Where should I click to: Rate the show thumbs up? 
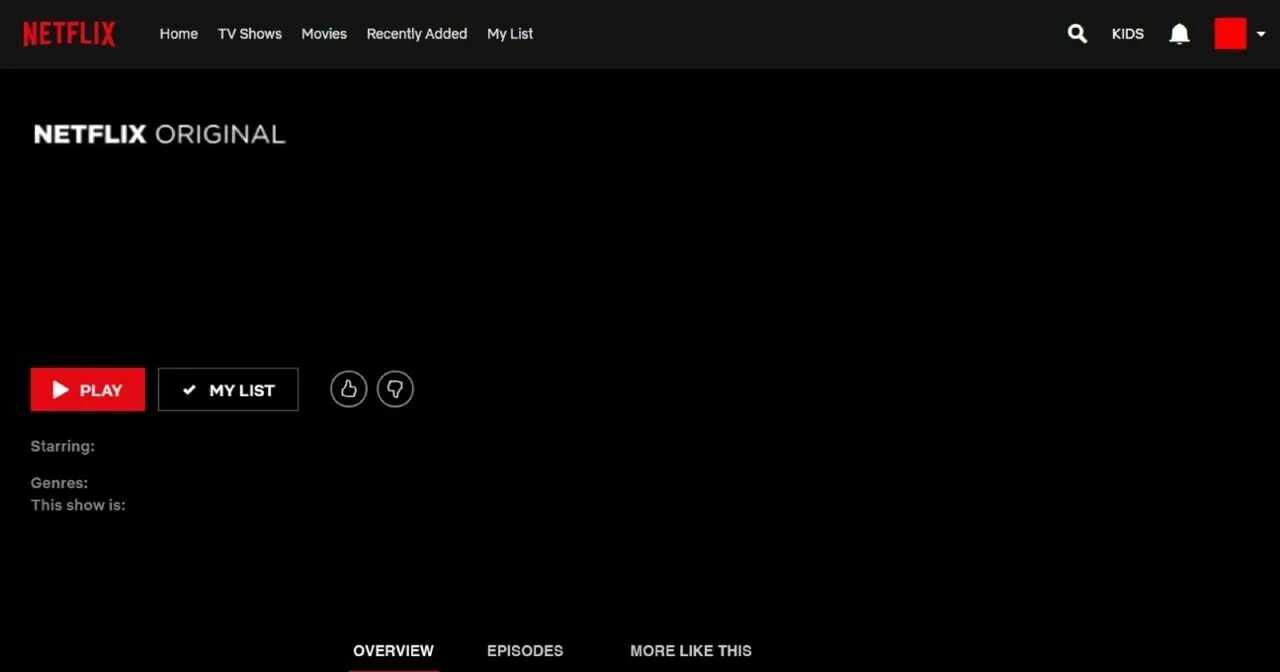(349, 389)
